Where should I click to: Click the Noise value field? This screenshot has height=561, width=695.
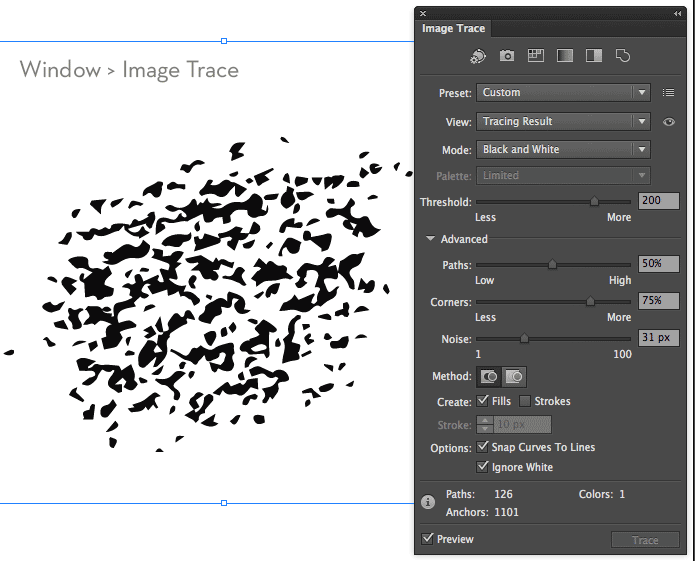point(658,338)
